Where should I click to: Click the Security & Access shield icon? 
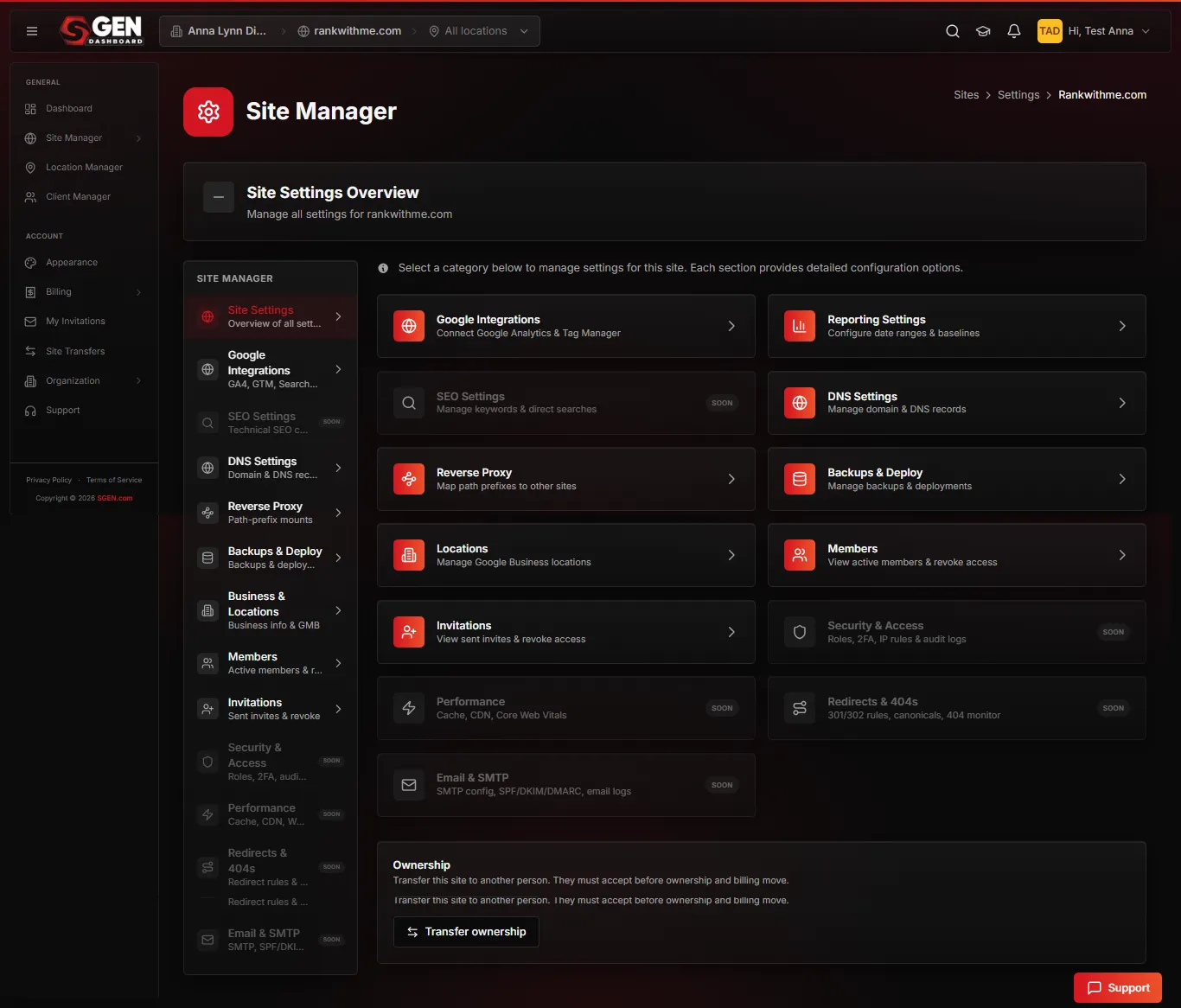(800, 632)
